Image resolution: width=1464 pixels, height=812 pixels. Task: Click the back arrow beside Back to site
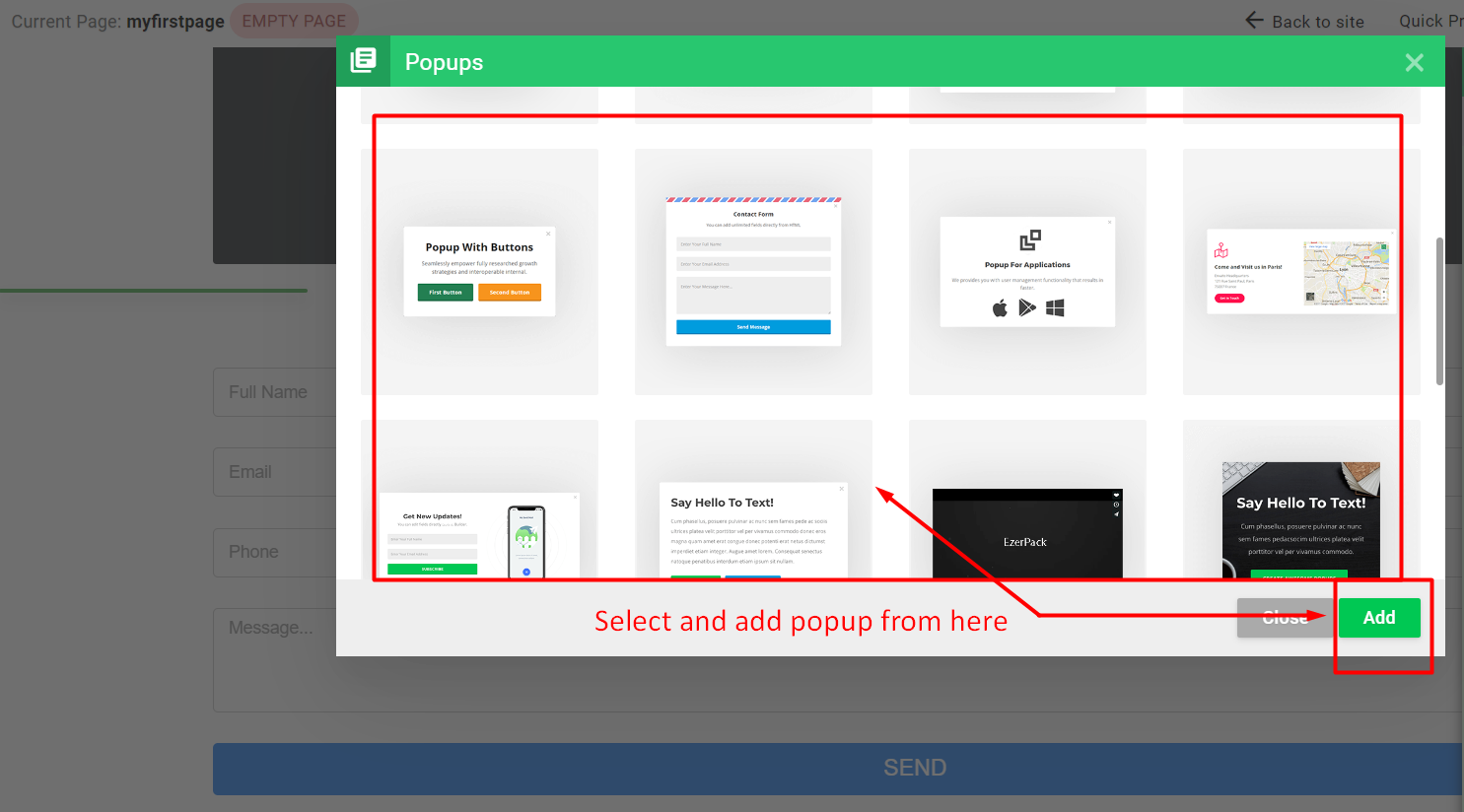(x=1253, y=20)
